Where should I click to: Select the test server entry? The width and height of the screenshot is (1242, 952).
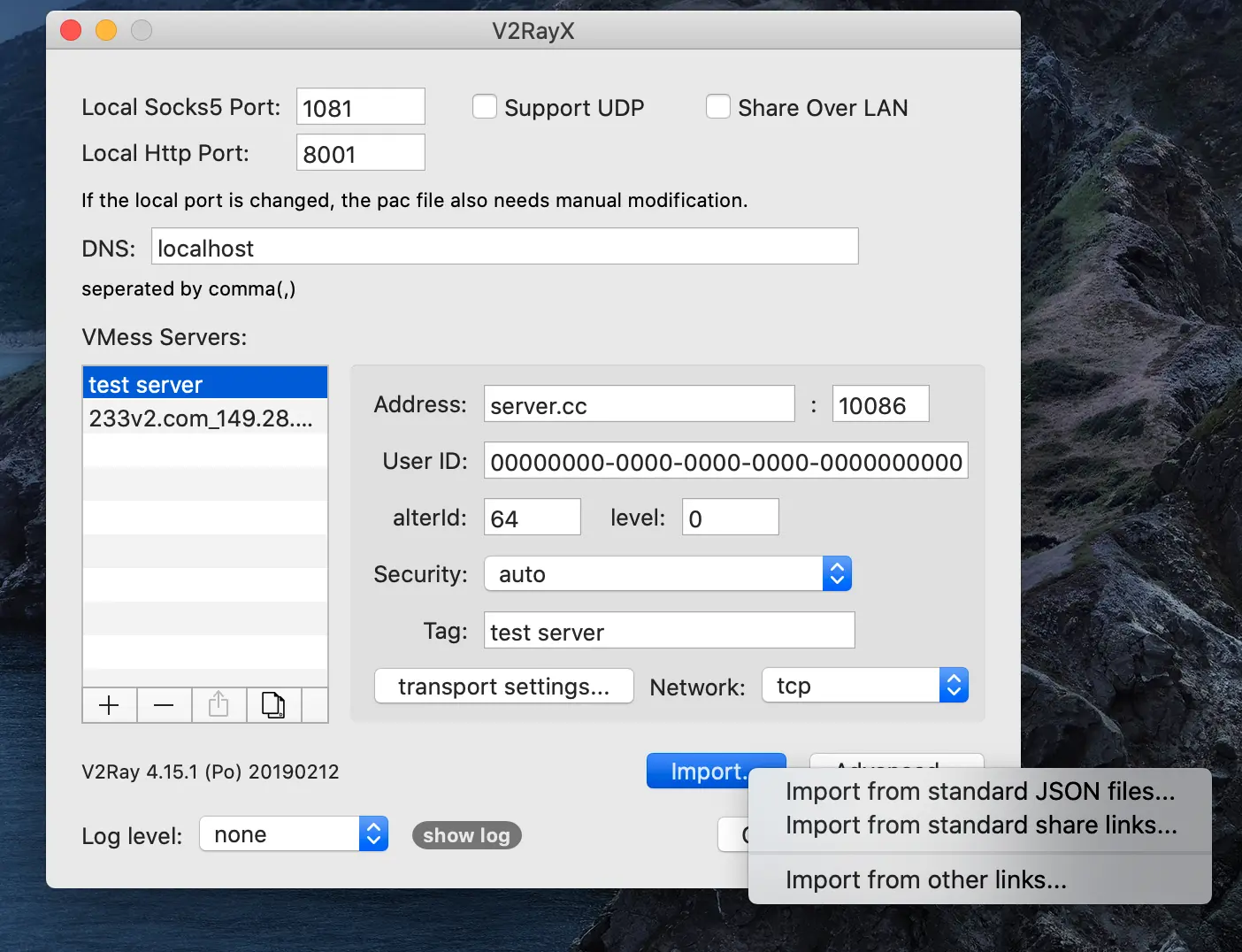[x=205, y=384]
